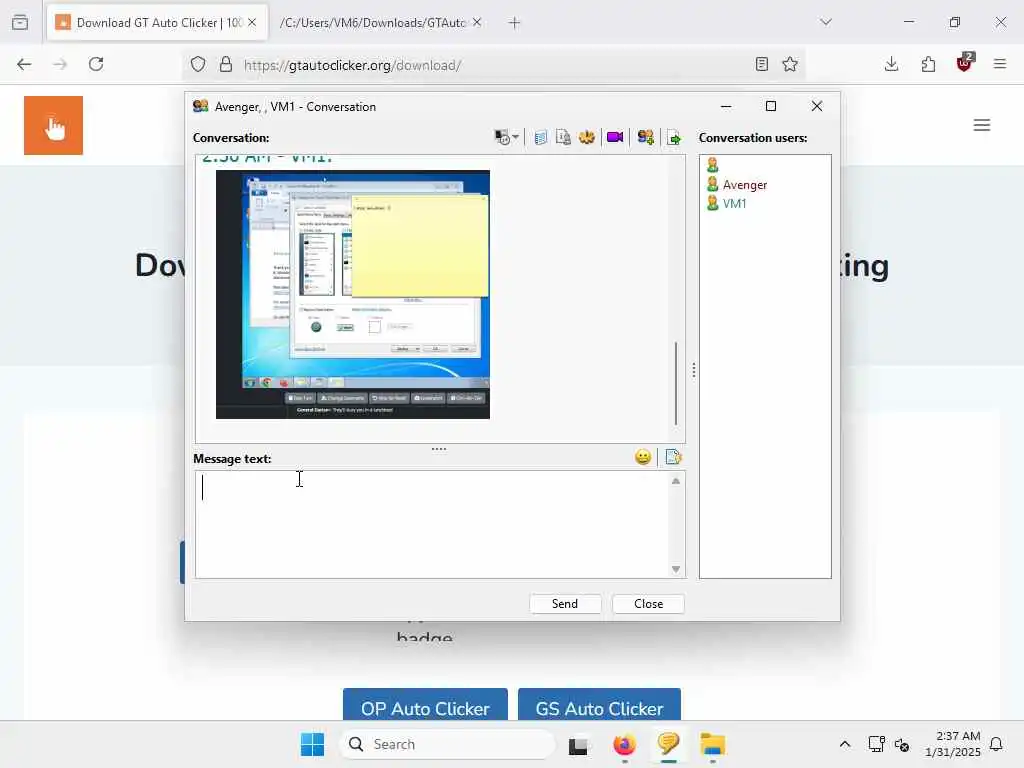Click the dotted vertical splitter beside the users list
Viewport: 1024px width, 768px height.
point(694,370)
